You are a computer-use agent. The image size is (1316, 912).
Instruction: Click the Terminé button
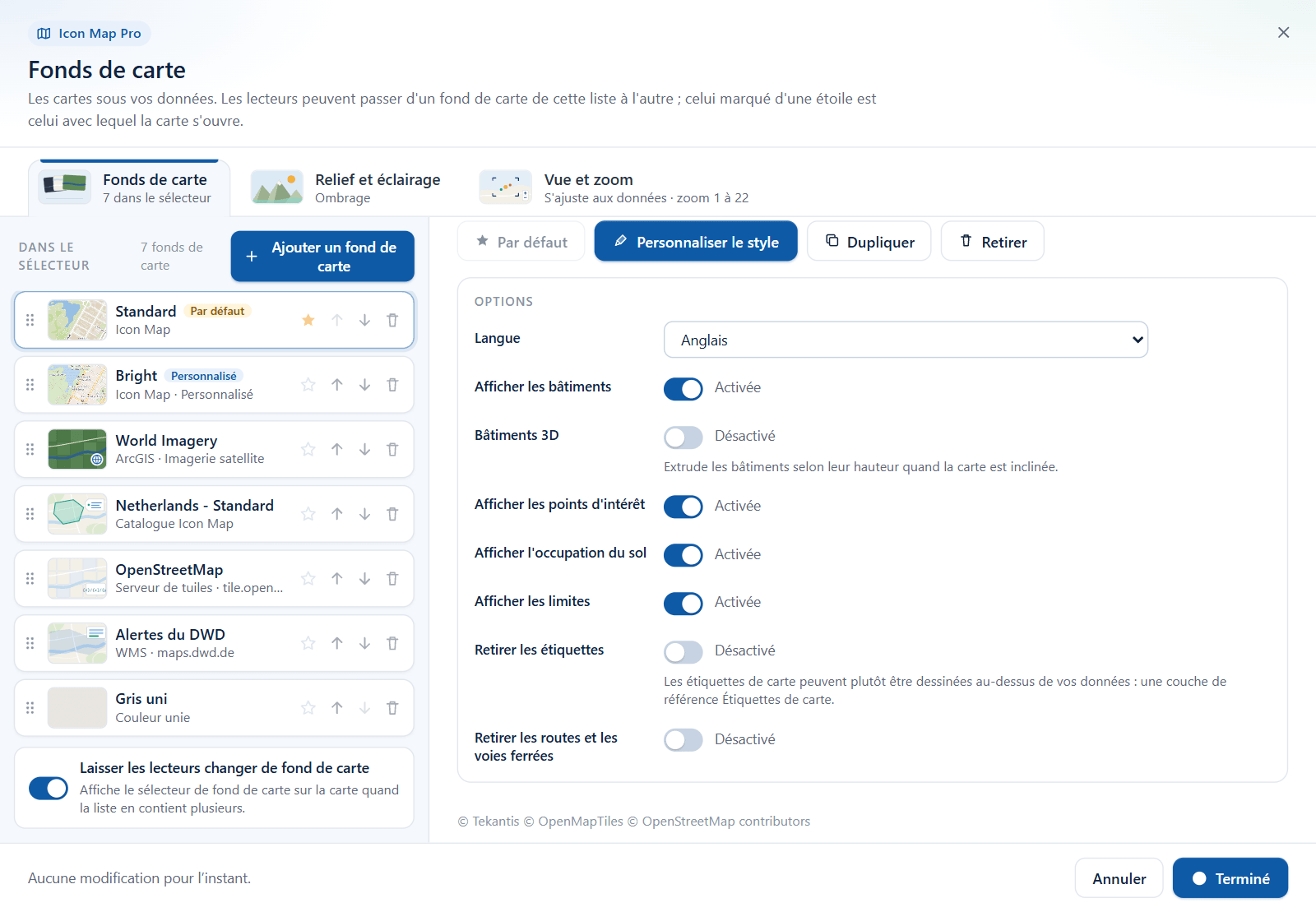pos(1230,878)
